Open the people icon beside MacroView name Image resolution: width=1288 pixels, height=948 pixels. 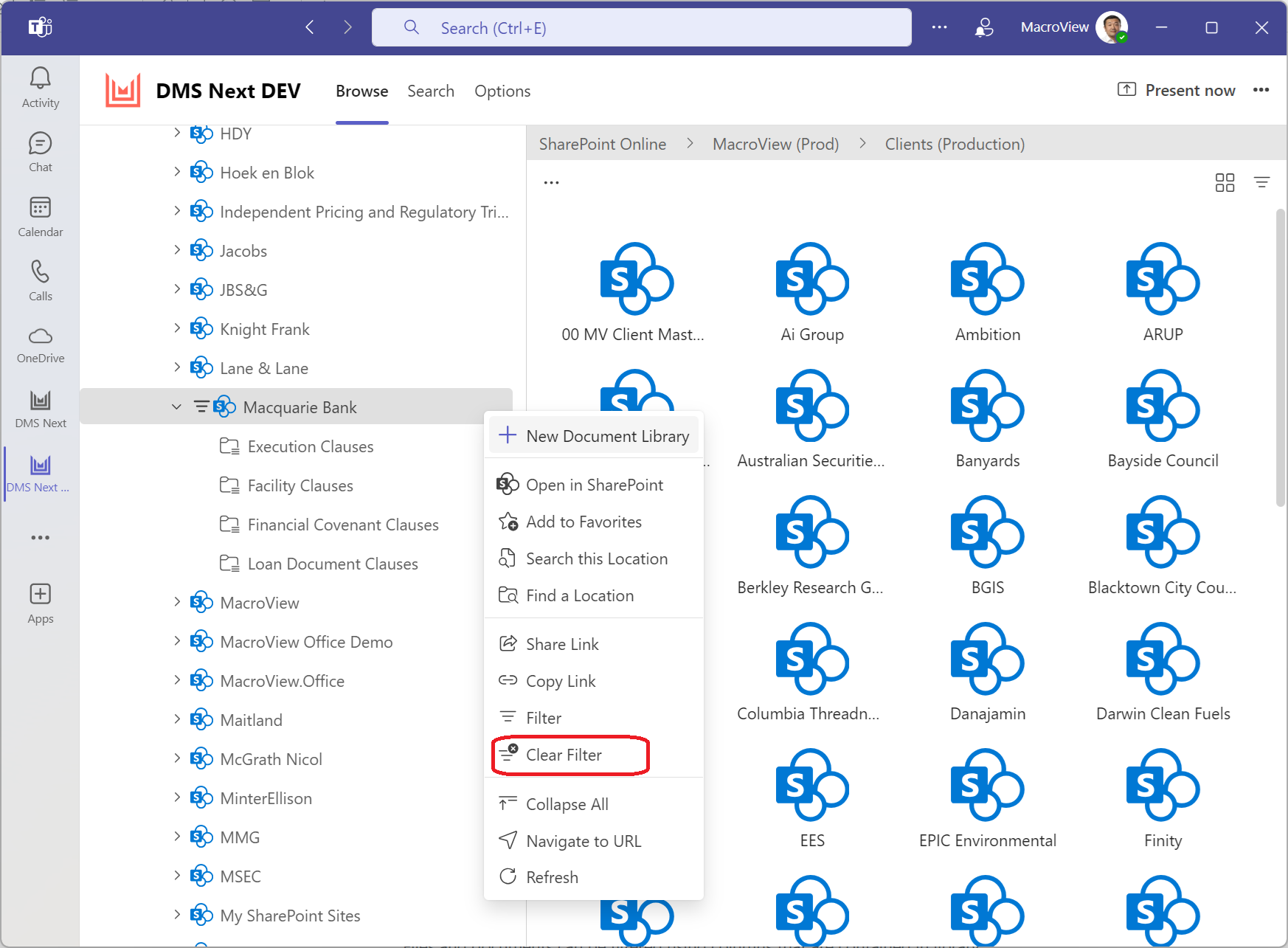click(983, 27)
